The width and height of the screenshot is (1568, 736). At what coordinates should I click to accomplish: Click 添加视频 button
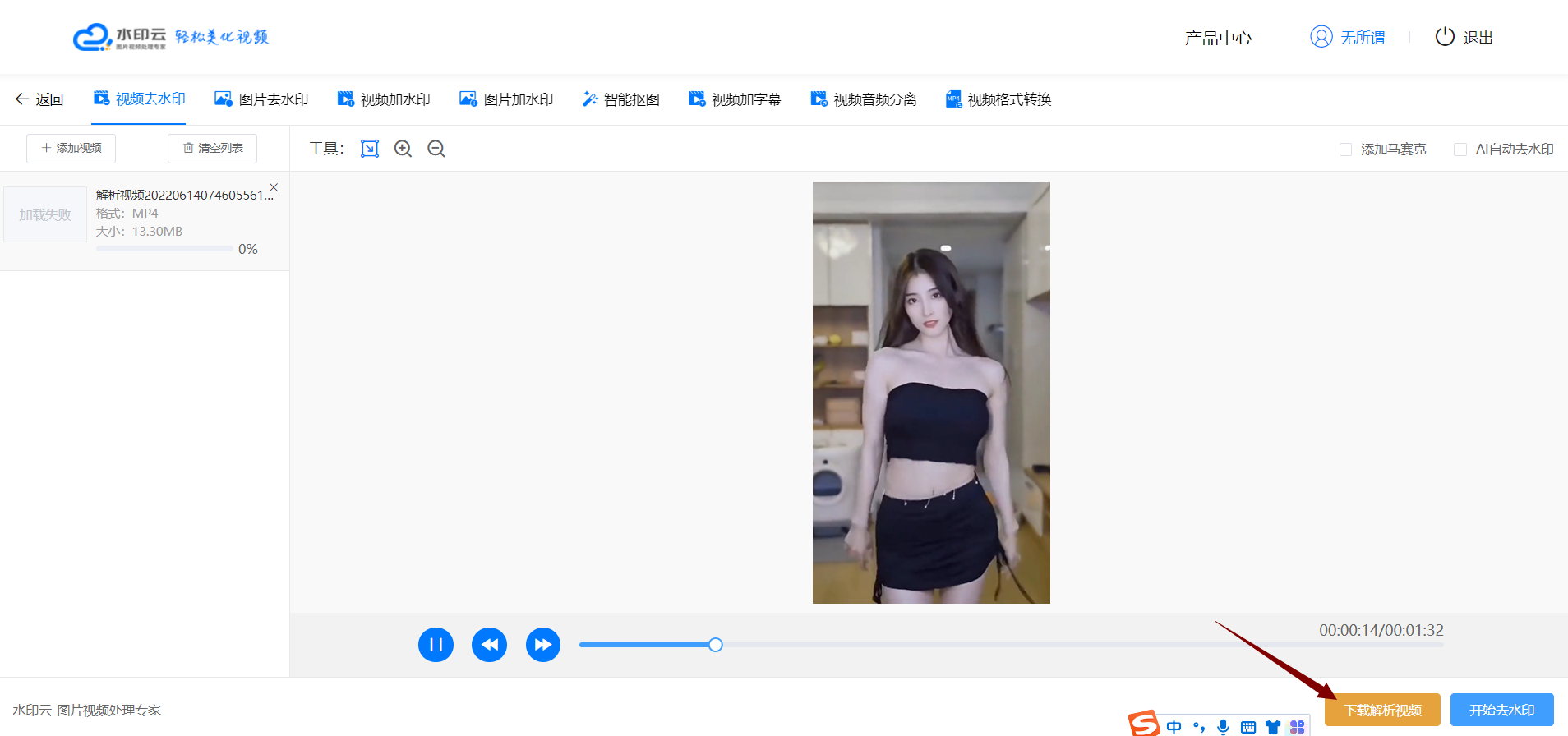71,149
